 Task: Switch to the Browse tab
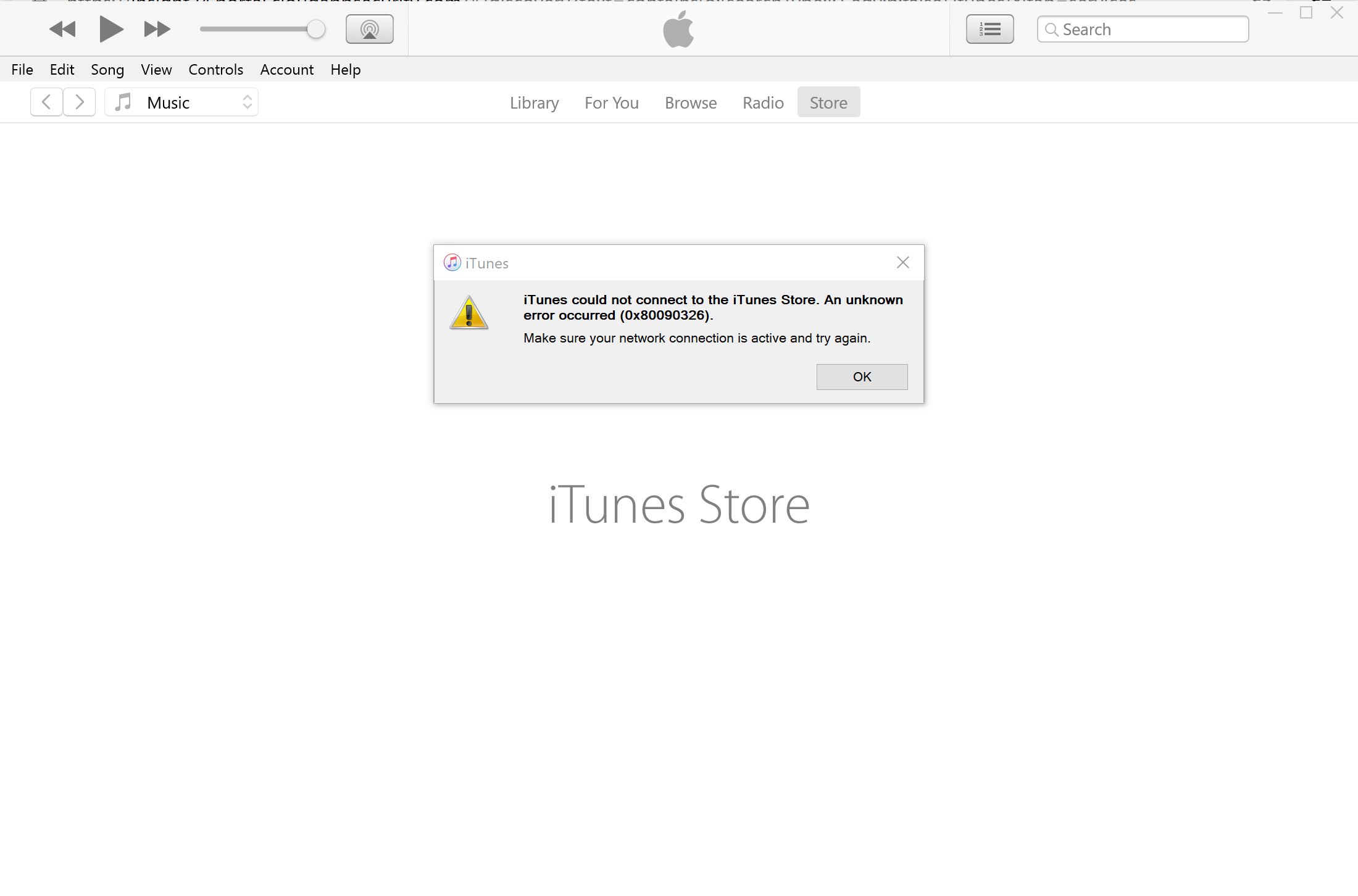pos(691,102)
